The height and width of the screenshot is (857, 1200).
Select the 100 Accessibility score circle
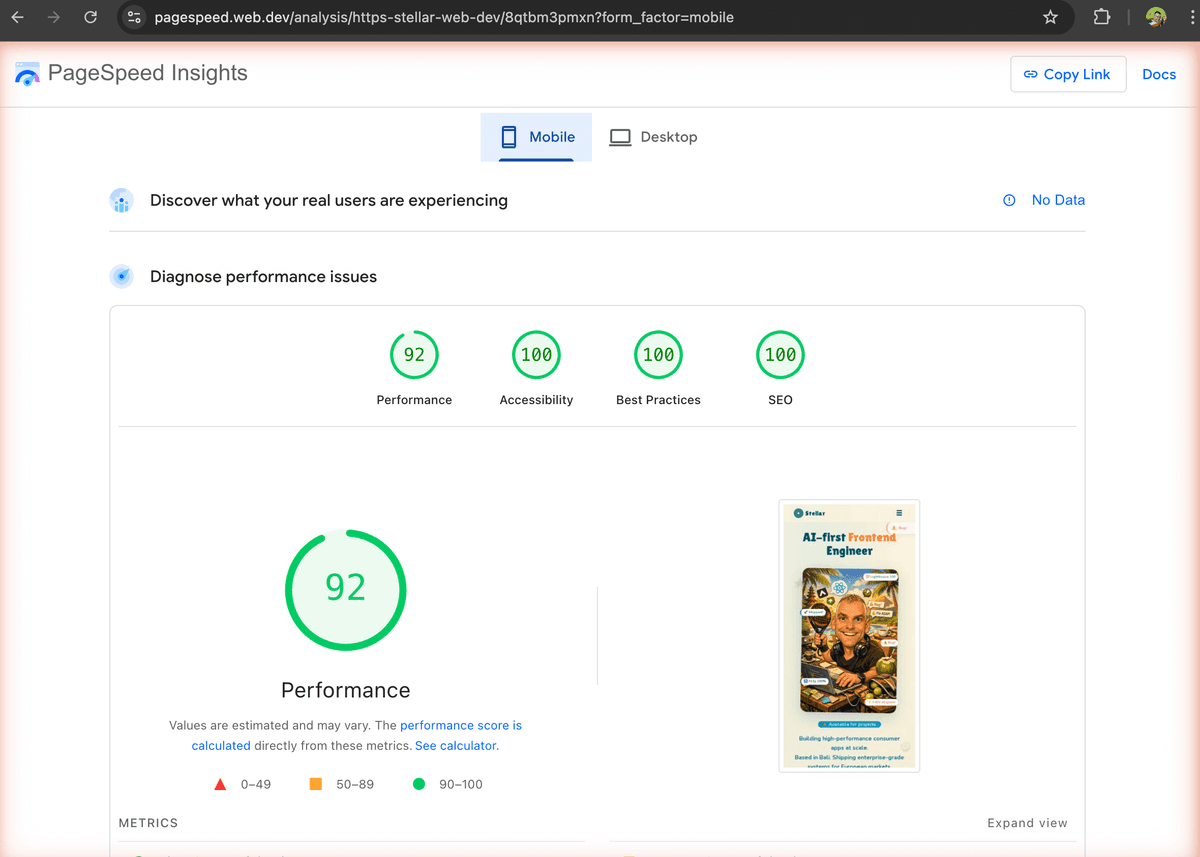tap(536, 354)
